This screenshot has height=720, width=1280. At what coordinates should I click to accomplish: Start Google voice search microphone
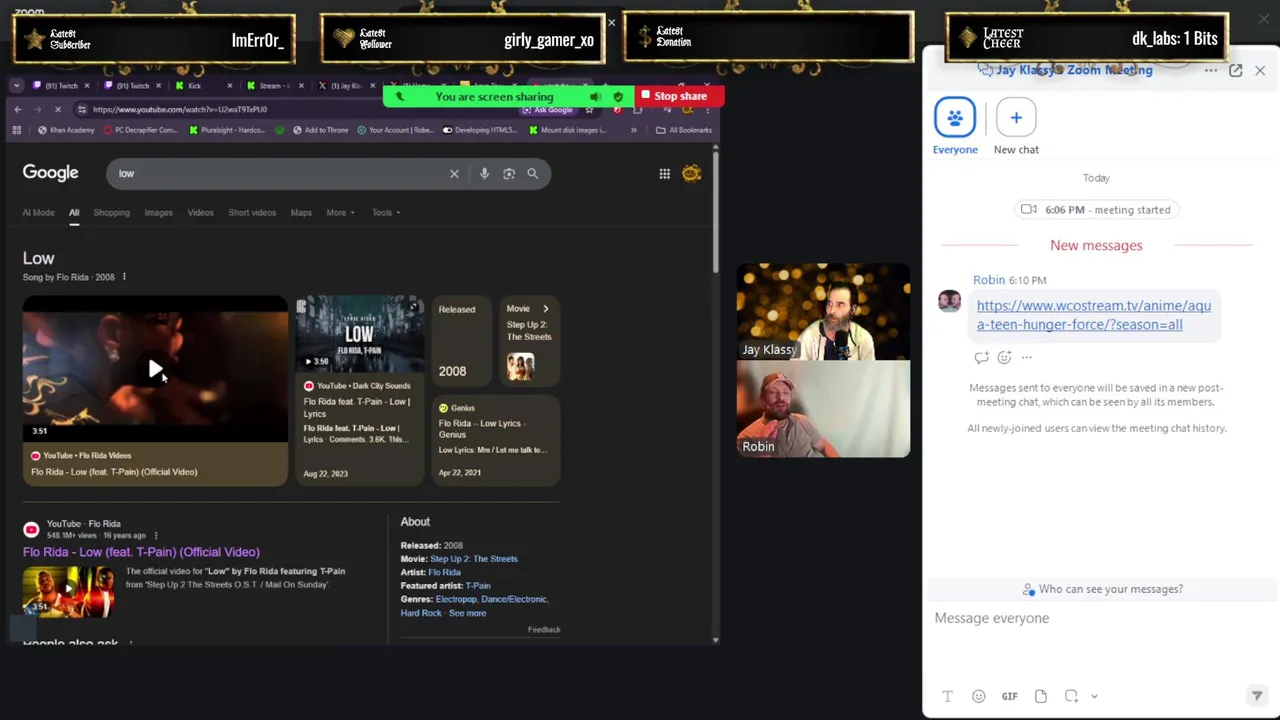pyautogui.click(x=484, y=174)
